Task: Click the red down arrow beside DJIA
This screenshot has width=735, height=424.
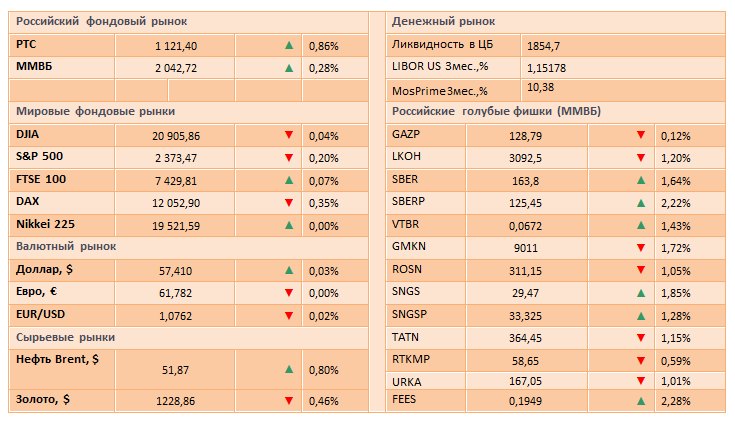Action: coord(288,134)
